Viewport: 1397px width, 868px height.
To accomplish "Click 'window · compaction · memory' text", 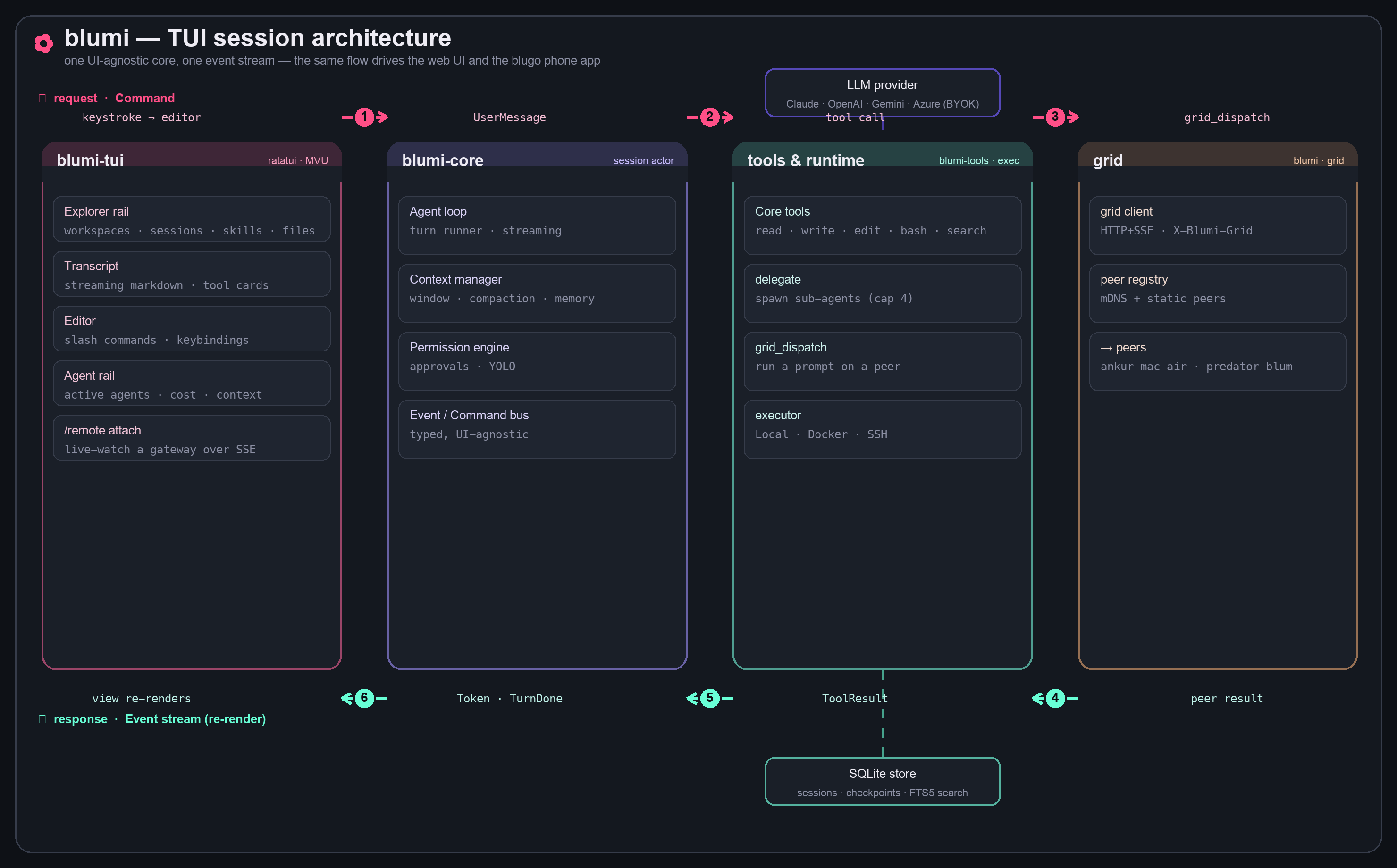I will point(502,299).
